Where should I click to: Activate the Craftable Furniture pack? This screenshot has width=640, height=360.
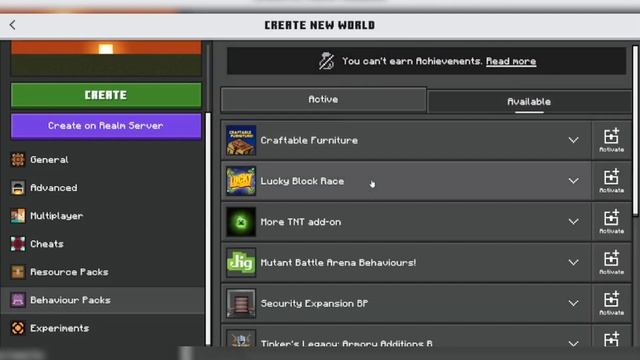click(x=611, y=140)
